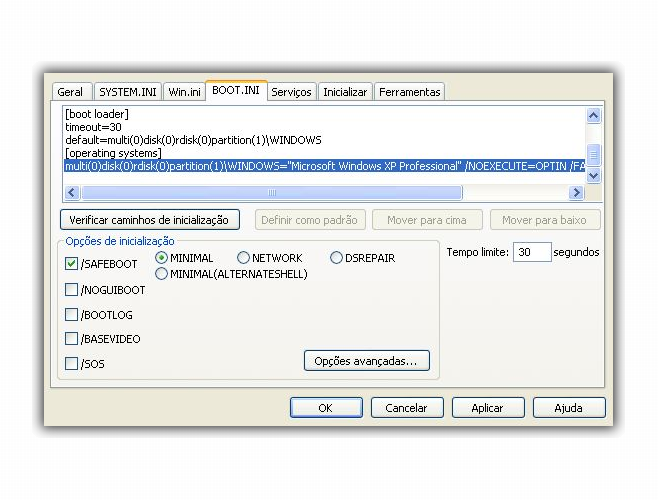Open the Inicializar tab
This screenshot has height=500, width=658.
point(345,92)
